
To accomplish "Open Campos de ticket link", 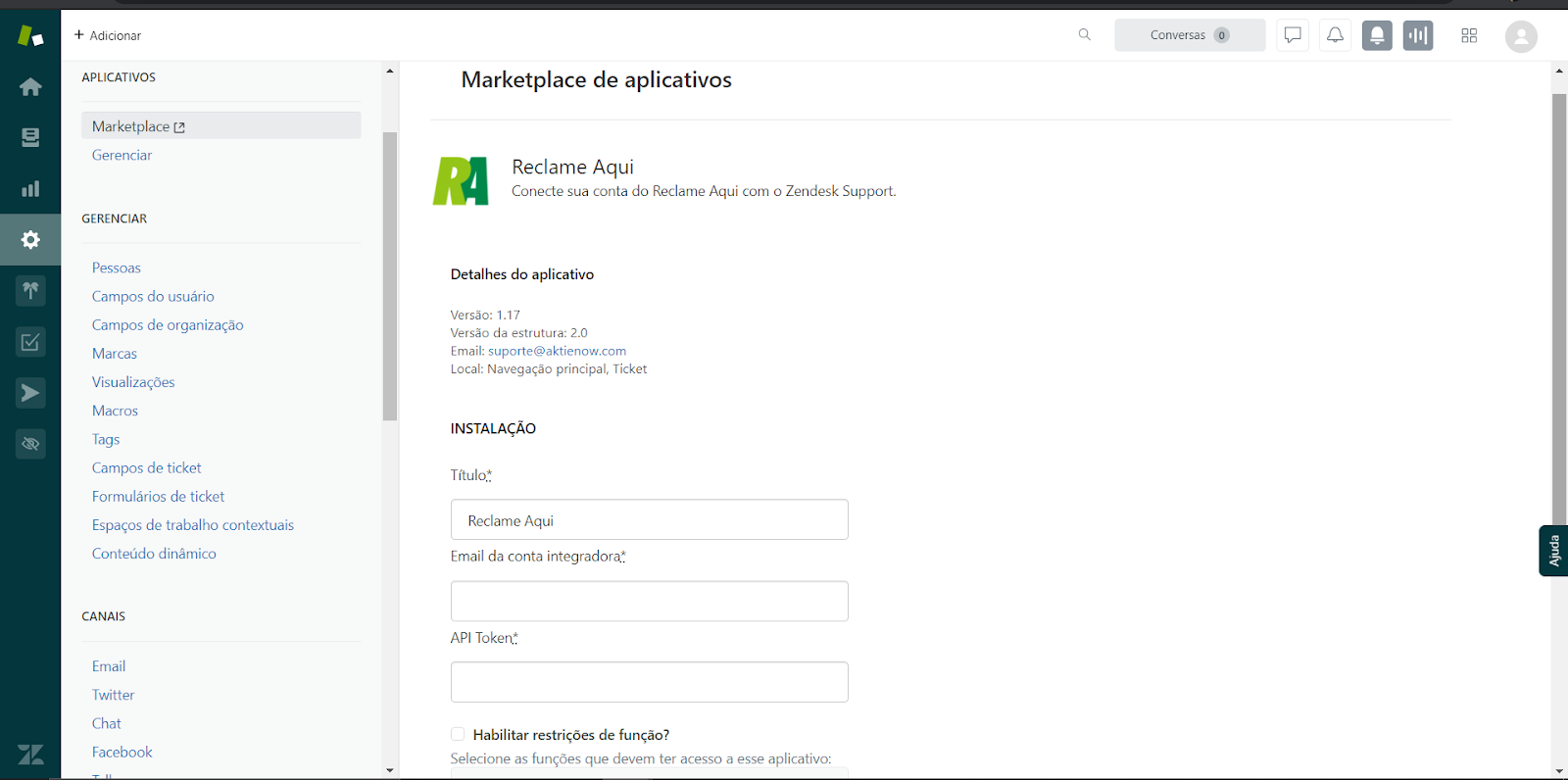I will pyautogui.click(x=147, y=467).
